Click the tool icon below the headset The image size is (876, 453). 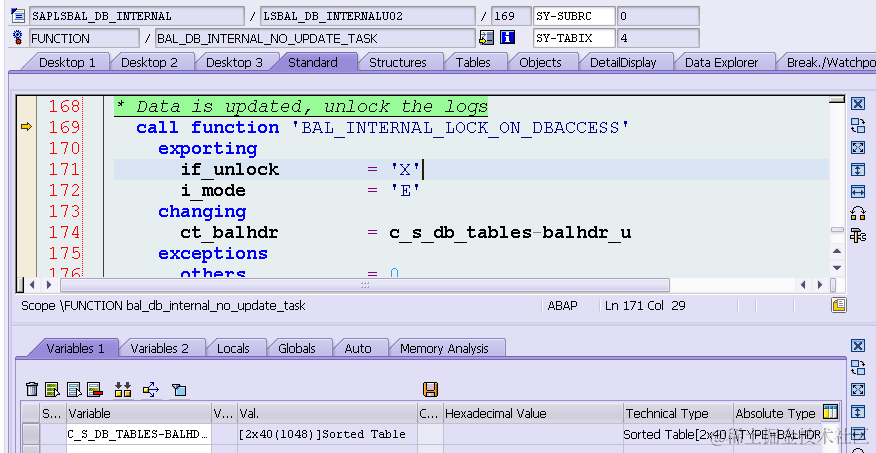[858, 236]
